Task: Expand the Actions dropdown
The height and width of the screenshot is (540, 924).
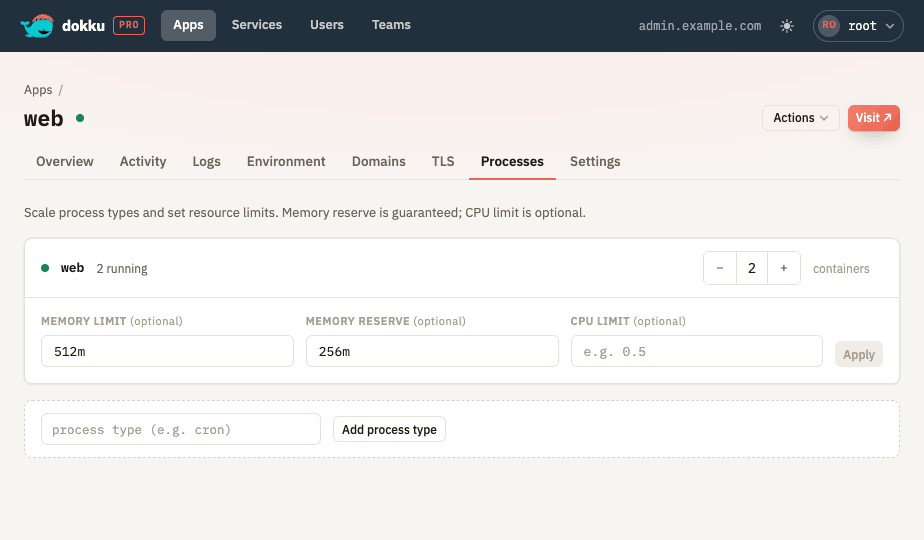Action: (800, 118)
